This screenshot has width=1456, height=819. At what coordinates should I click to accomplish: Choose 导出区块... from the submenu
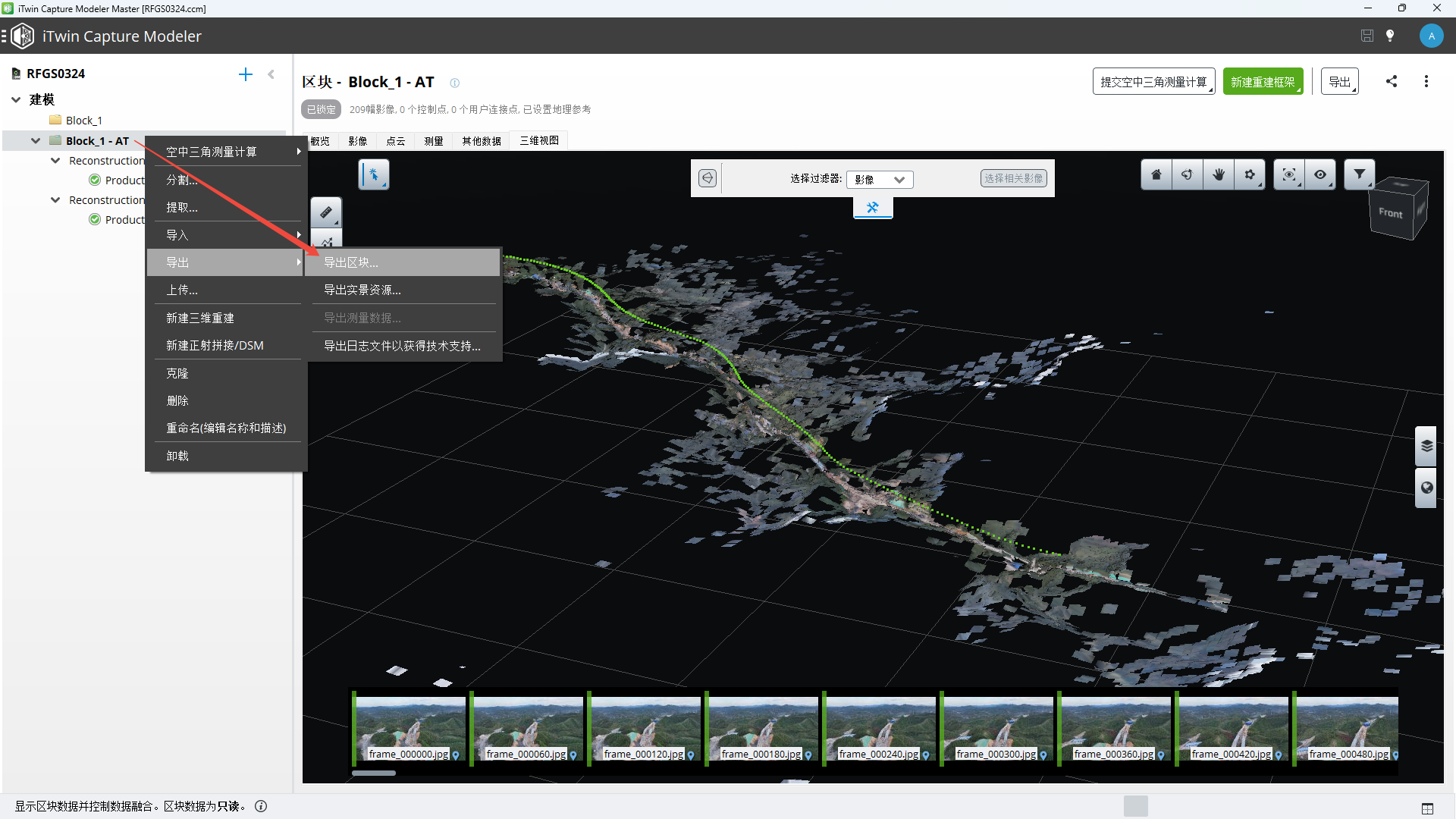[351, 262]
